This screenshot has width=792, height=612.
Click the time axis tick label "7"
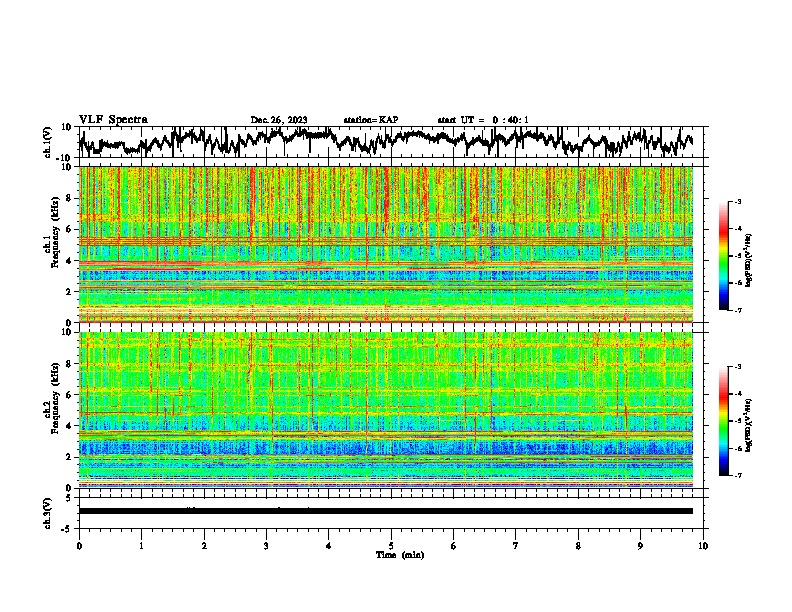(x=516, y=546)
